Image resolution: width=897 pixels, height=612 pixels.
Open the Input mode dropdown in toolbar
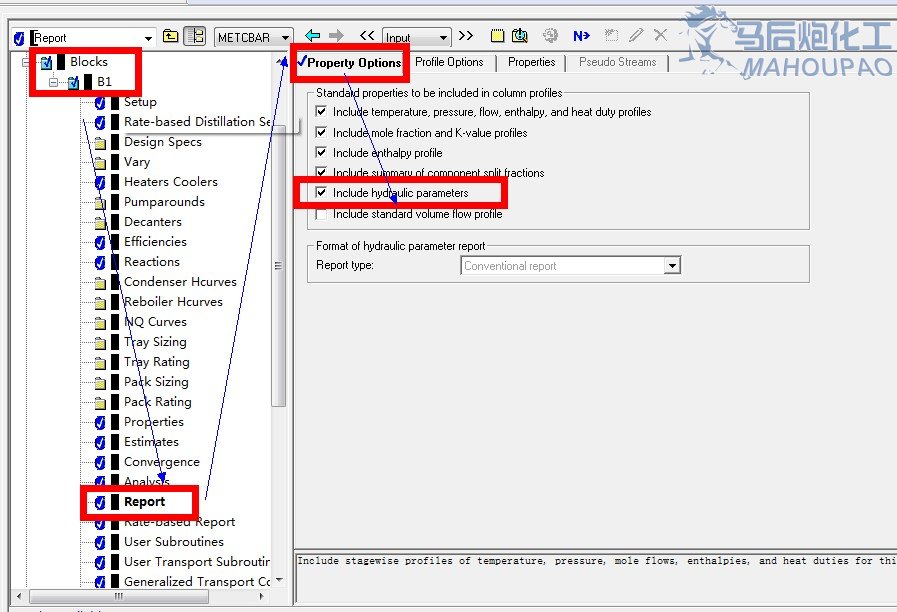444,37
